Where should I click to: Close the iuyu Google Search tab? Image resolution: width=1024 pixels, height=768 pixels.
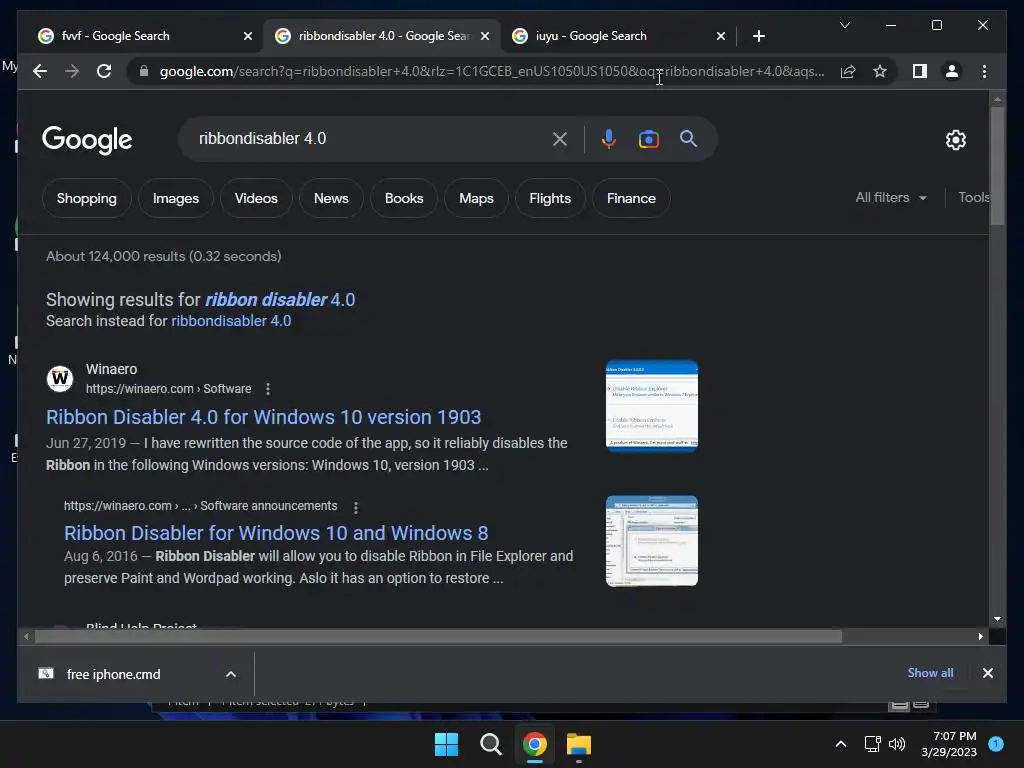coord(720,36)
